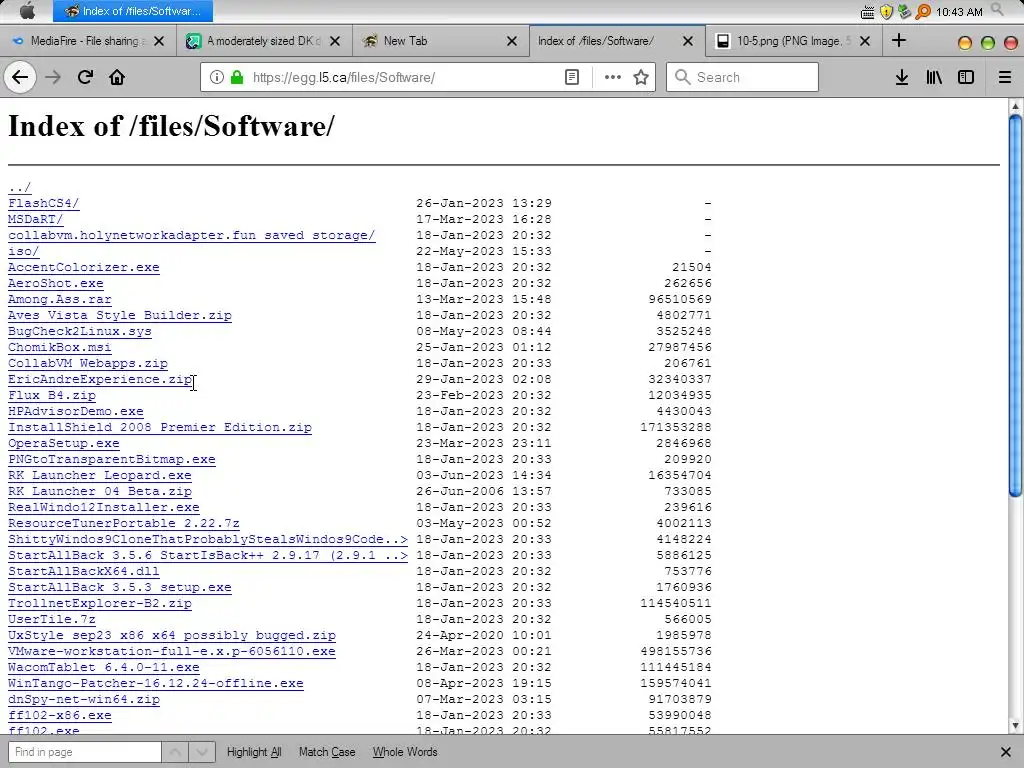Close the MediaFire tab
This screenshot has width=1024, height=768.
tap(159, 41)
